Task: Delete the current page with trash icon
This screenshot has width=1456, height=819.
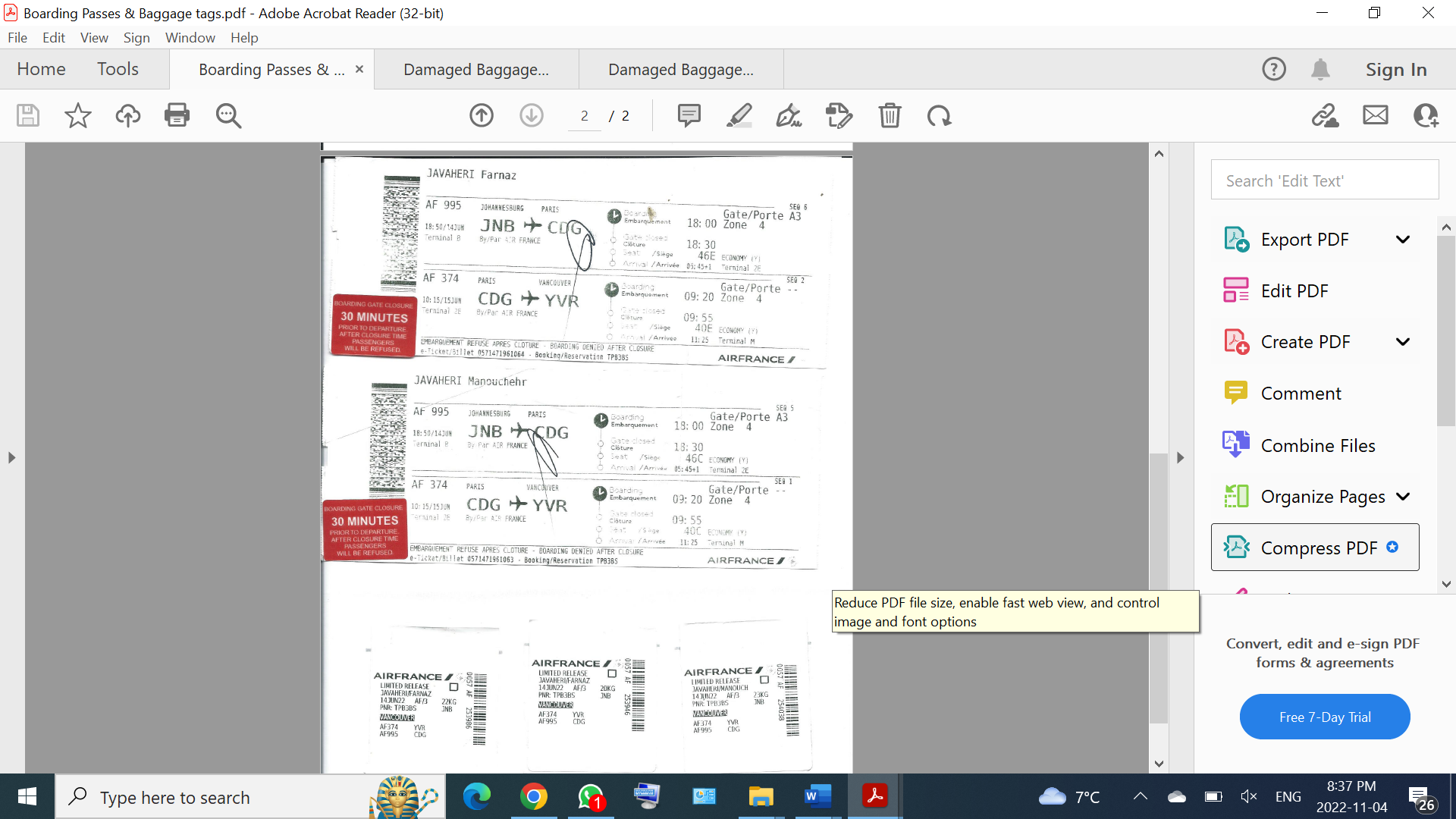Action: (890, 115)
